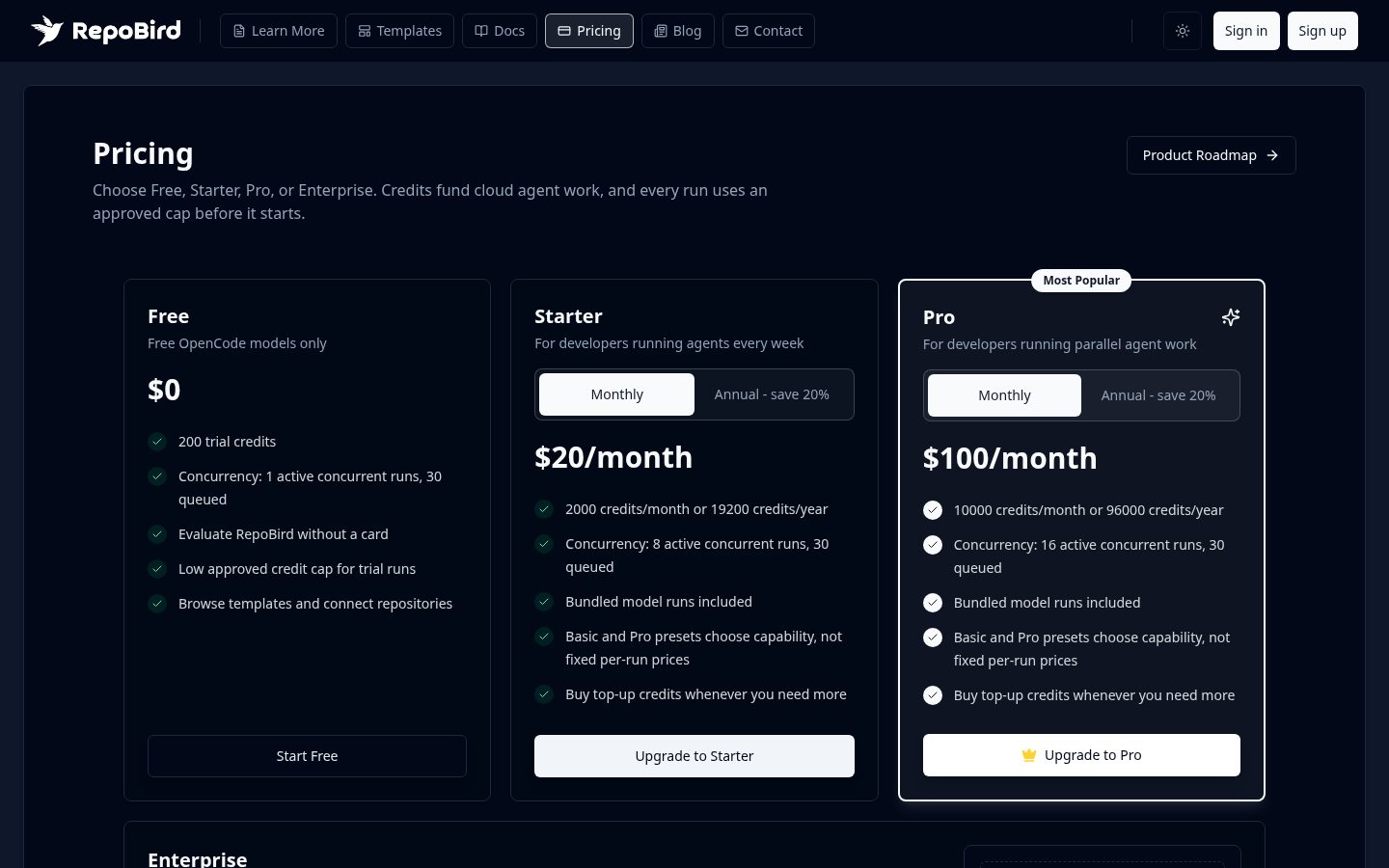The image size is (1389, 868).
Task: Open the Pricing nav item
Action: 589,31
